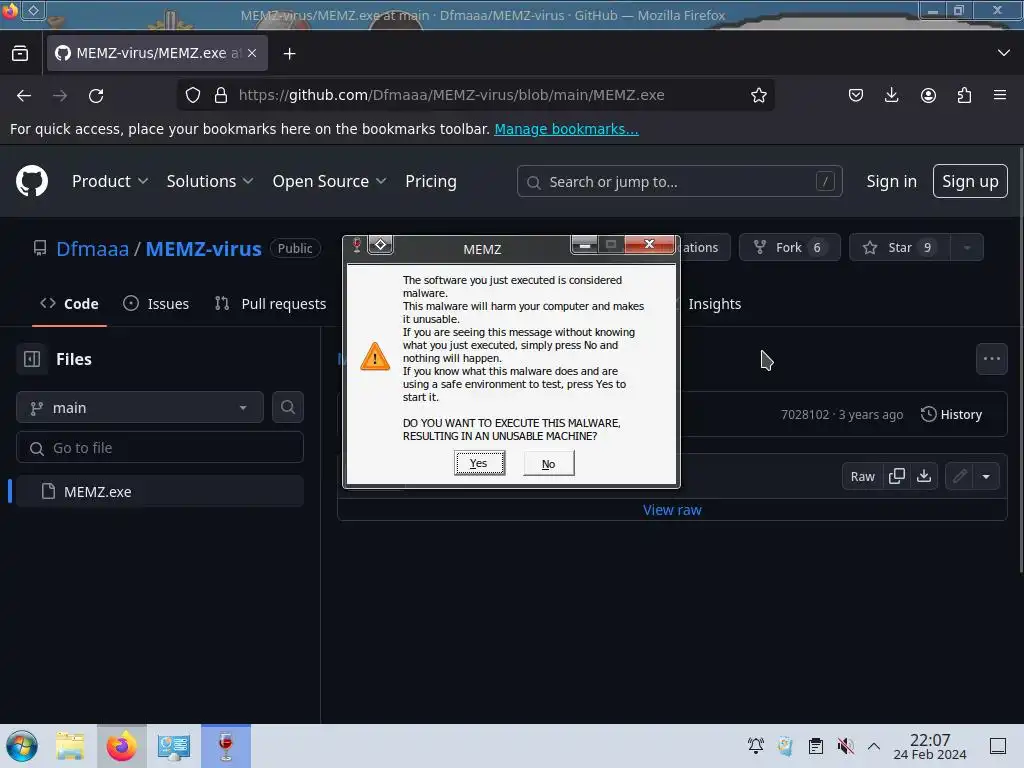Click the Wine glass taskbar icon
This screenshot has width=1024, height=768.
click(x=226, y=746)
